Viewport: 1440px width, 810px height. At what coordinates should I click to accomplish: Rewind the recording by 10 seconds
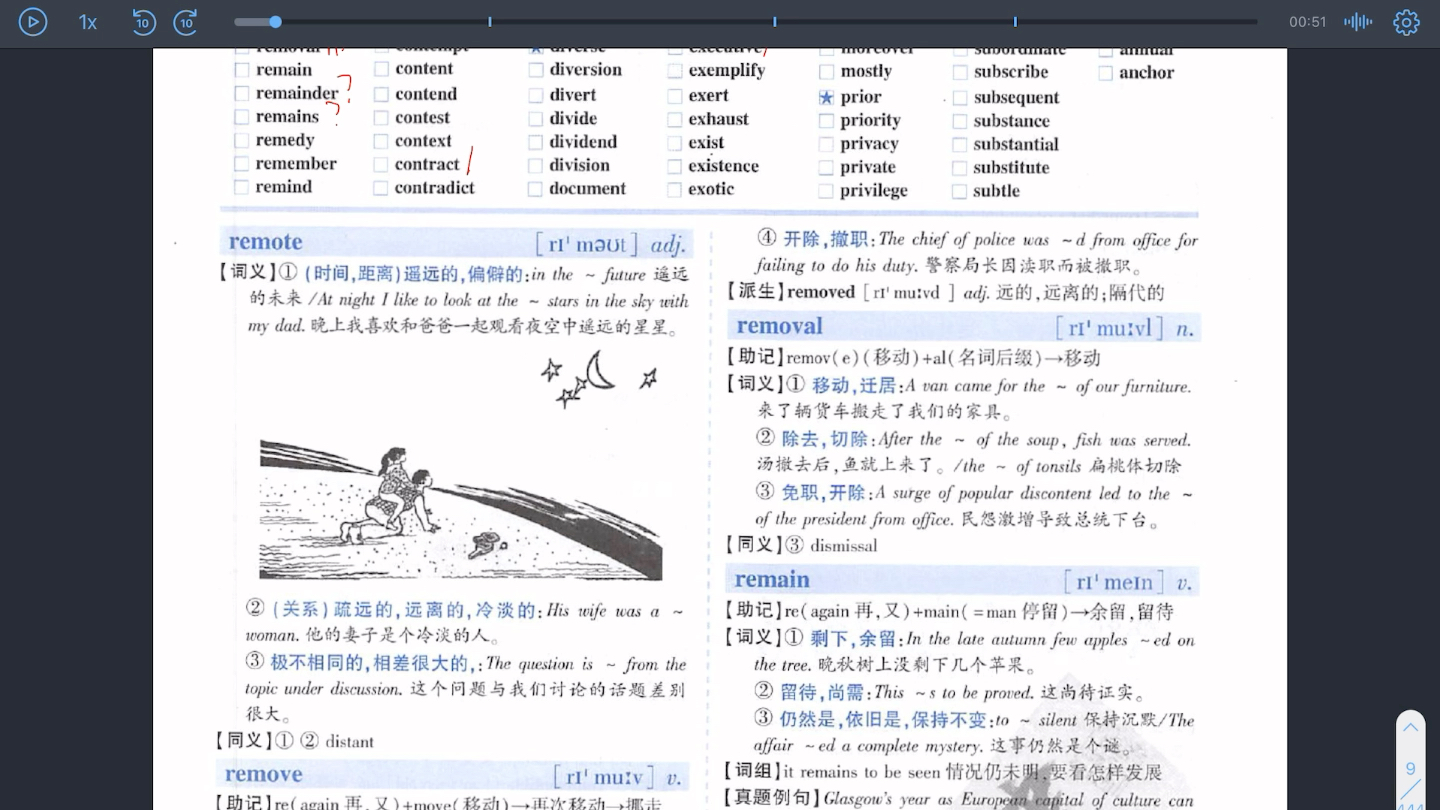point(144,22)
